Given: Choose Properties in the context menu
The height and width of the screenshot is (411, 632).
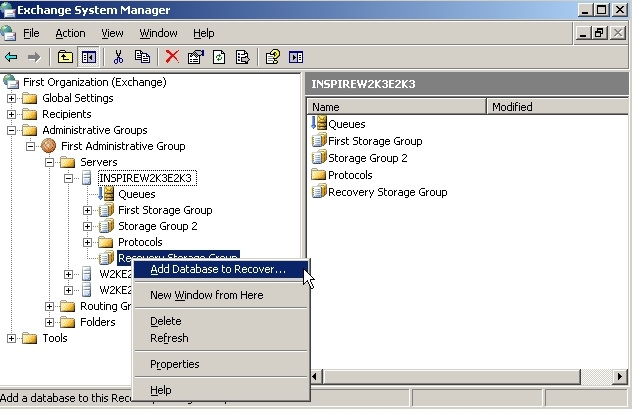Looking at the screenshot, I should click(x=221, y=364).
